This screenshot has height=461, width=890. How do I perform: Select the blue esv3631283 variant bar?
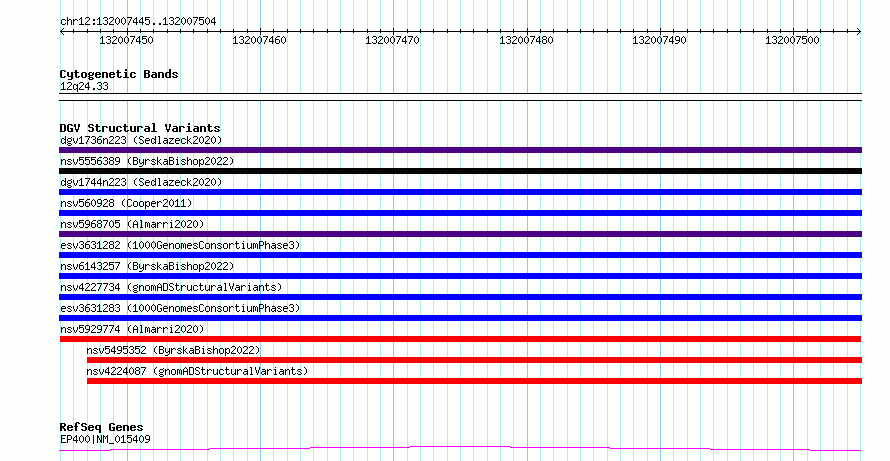click(x=460, y=318)
